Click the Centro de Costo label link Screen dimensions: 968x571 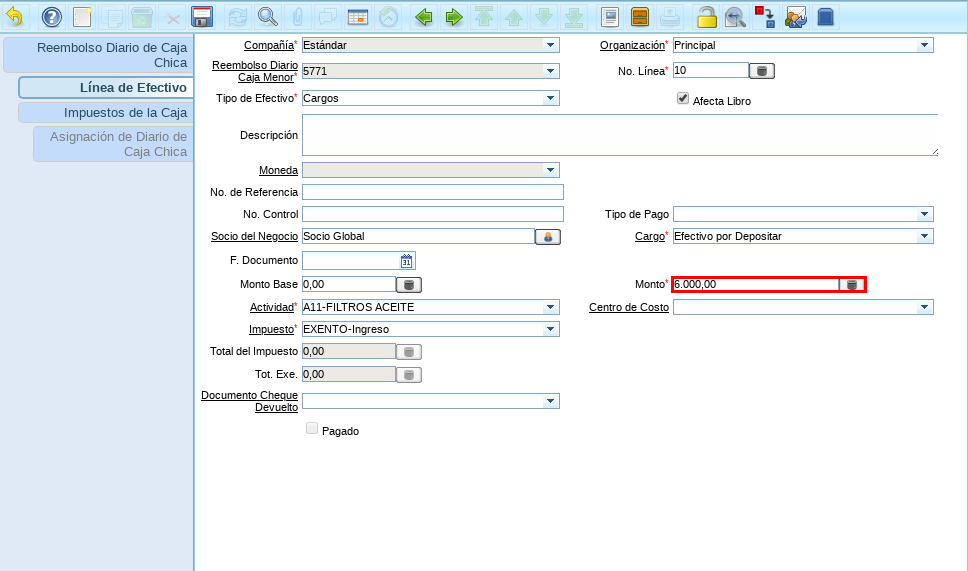(628, 307)
